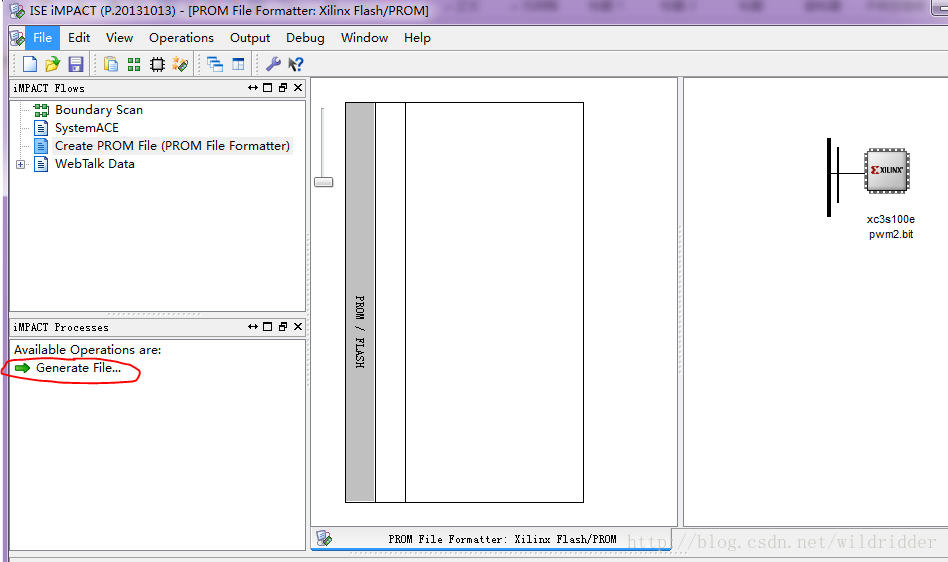Viewport: 948px width, 562px height.
Task: Float the iMPACT Processes panel
Action: tap(283, 326)
